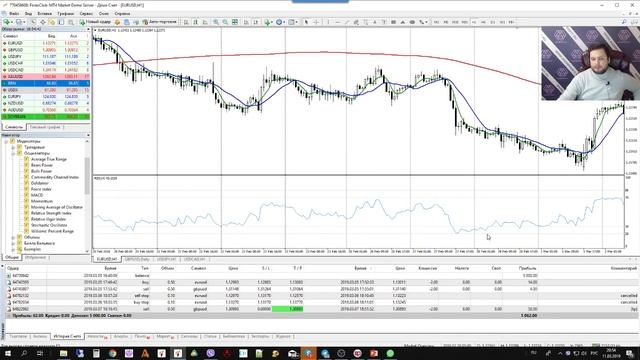Set timeframe to D1
Viewport: 640px width, 360px height.
click(x=493, y=22)
